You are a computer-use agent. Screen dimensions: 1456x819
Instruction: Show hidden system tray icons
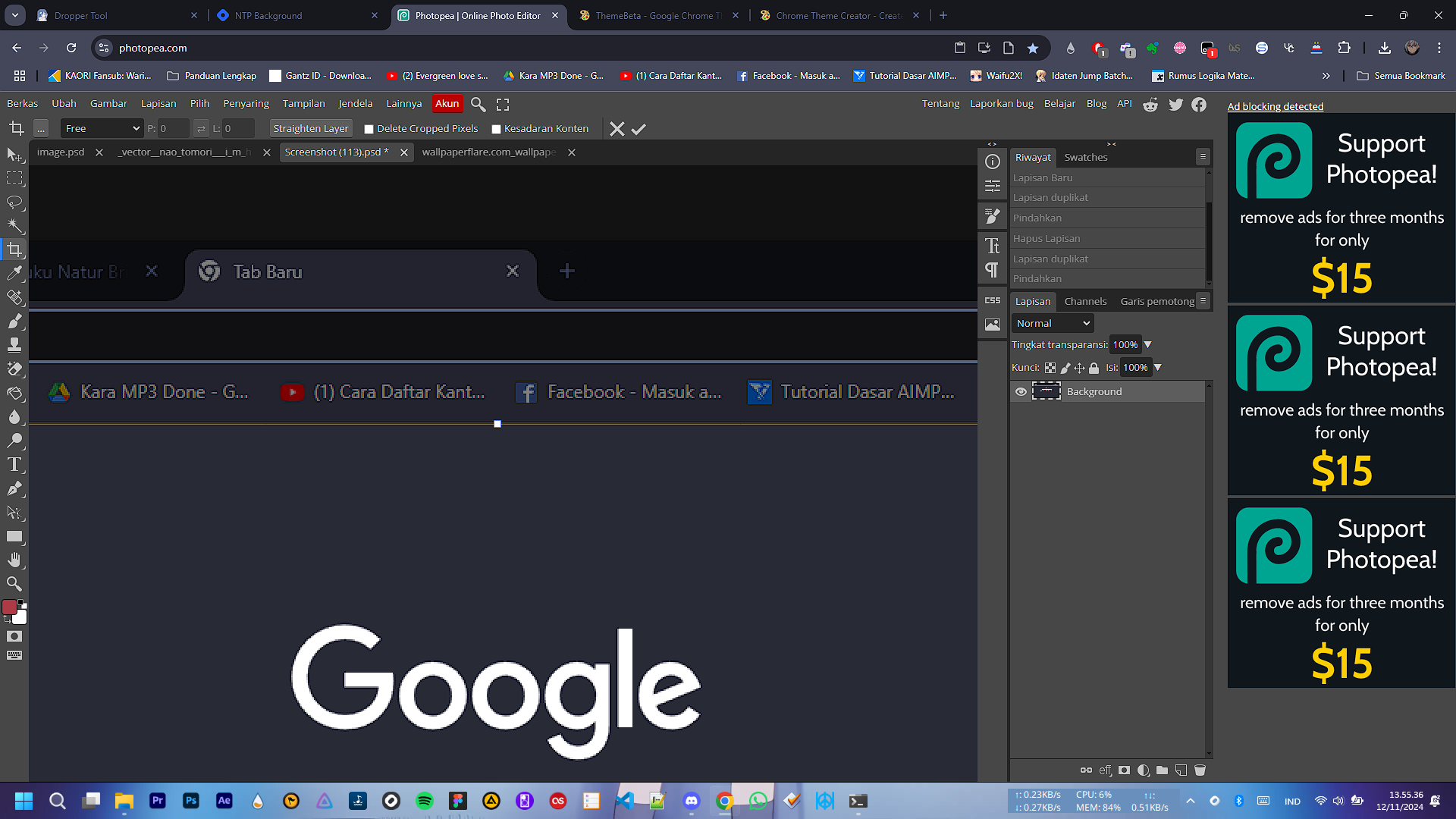(x=1191, y=801)
